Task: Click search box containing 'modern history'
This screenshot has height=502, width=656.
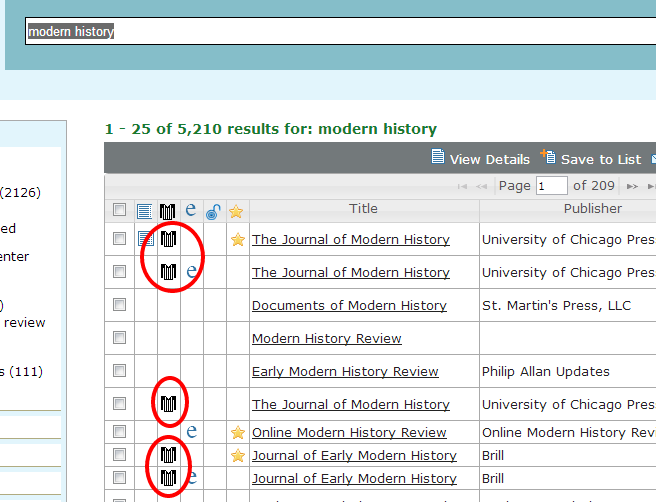Action: point(340,31)
